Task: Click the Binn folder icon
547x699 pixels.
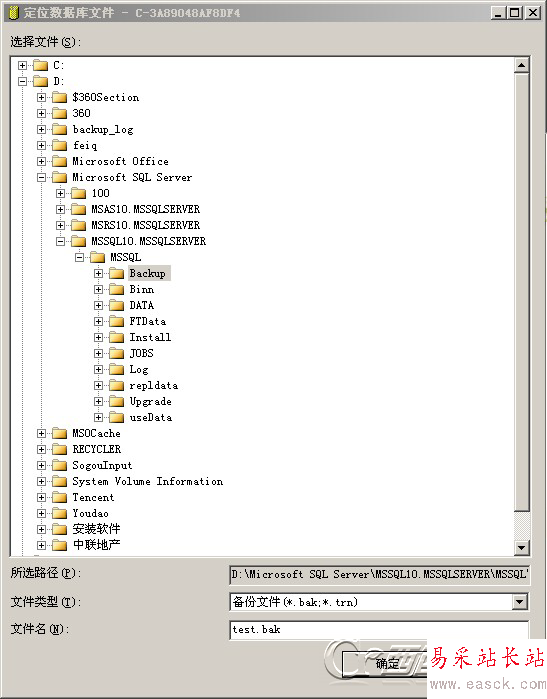Action: 116,290
